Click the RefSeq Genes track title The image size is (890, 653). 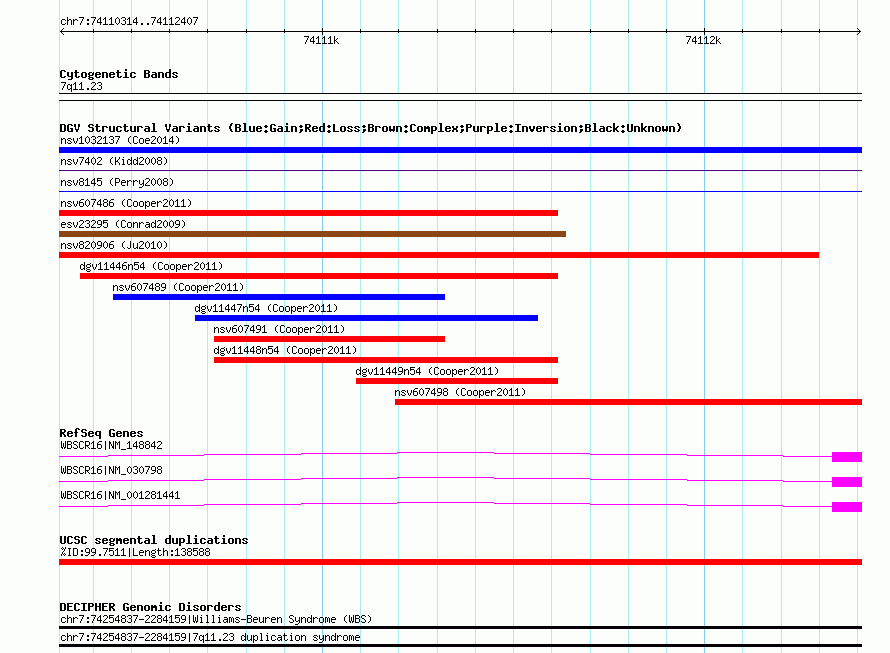101,433
